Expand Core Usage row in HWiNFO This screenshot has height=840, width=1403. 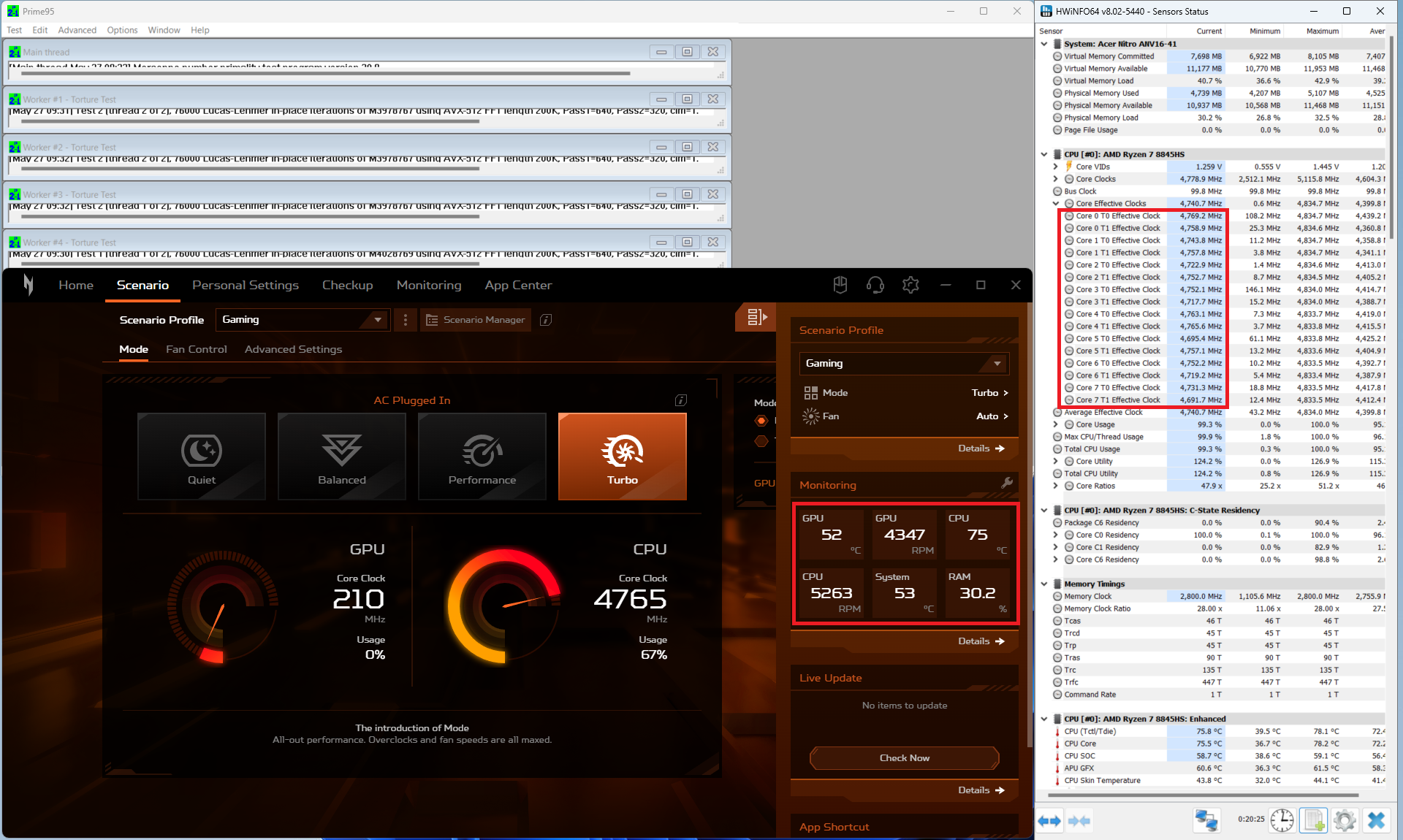(1056, 424)
